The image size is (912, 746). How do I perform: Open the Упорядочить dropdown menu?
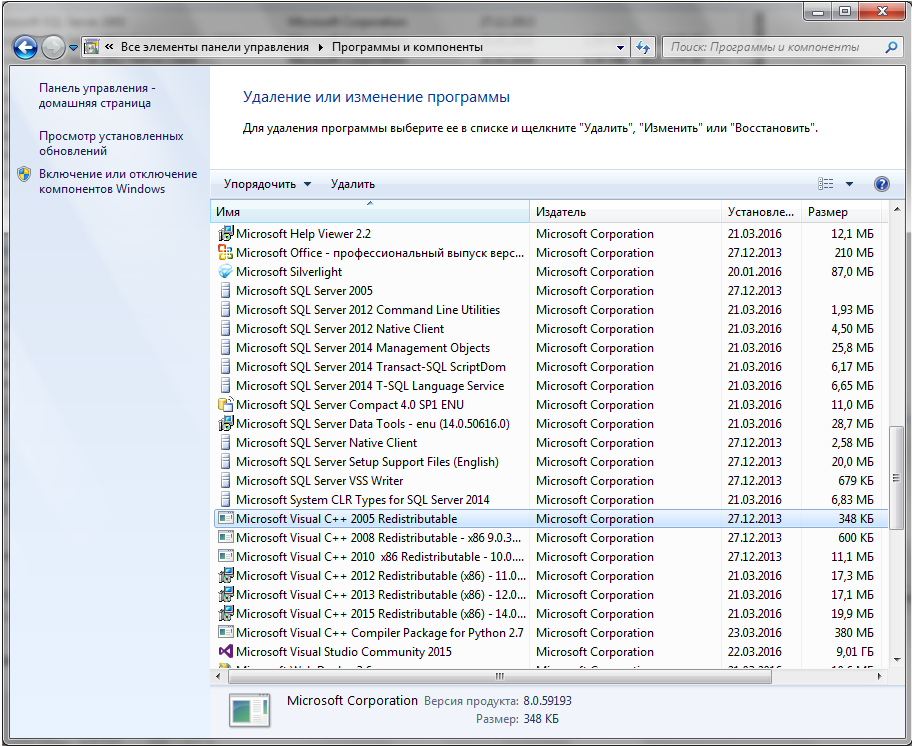[x=267, y=184]
